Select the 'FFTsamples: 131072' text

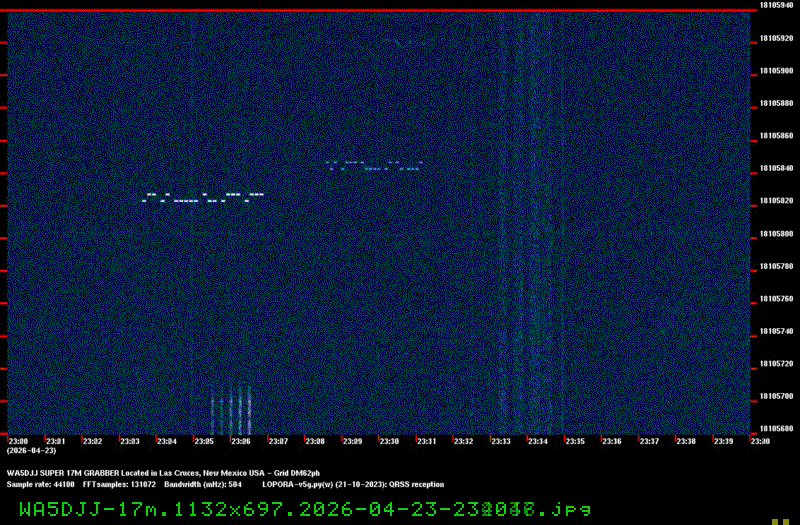119,485
